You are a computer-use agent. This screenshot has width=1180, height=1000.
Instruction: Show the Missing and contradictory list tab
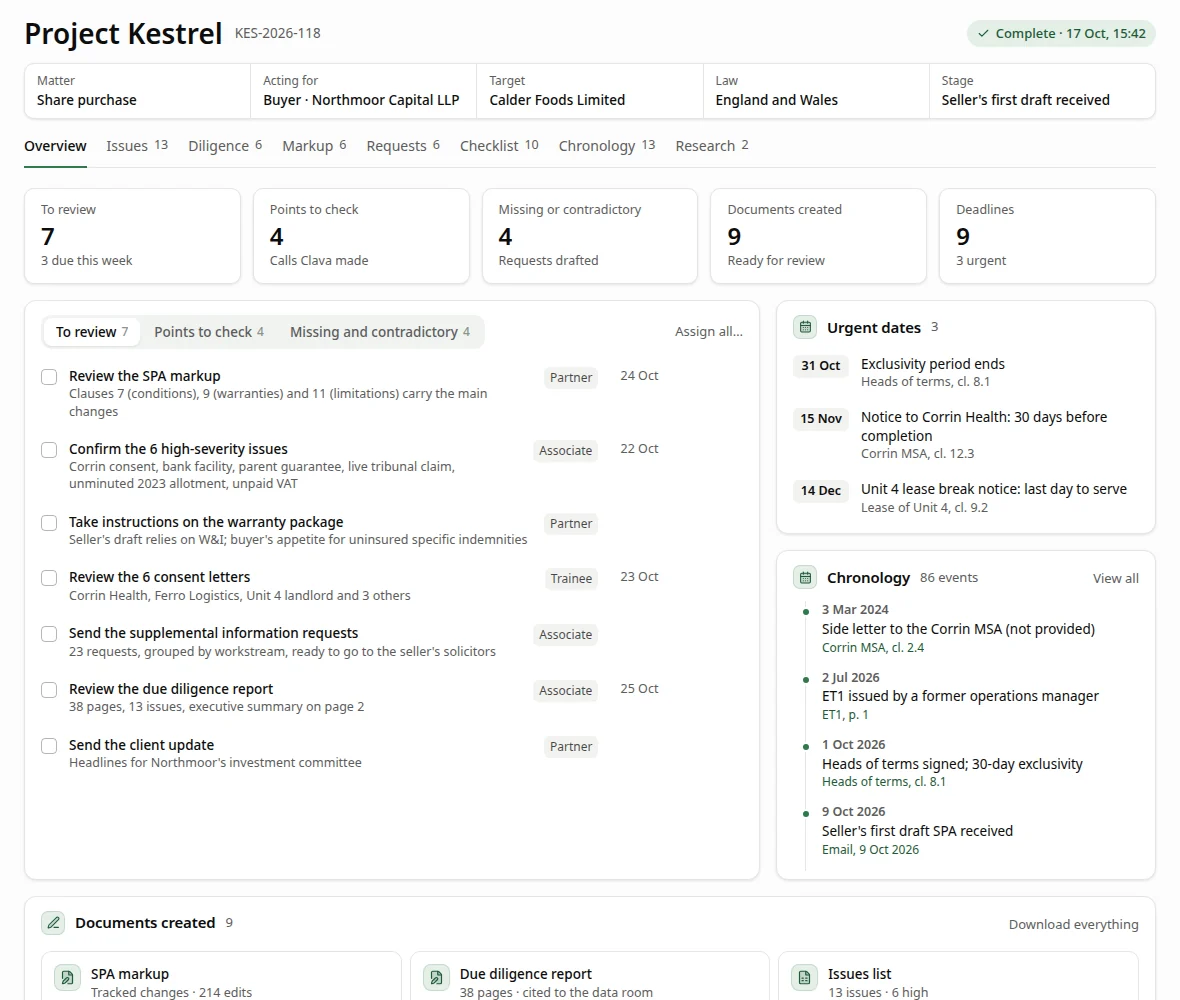click(x=380, y=332)
